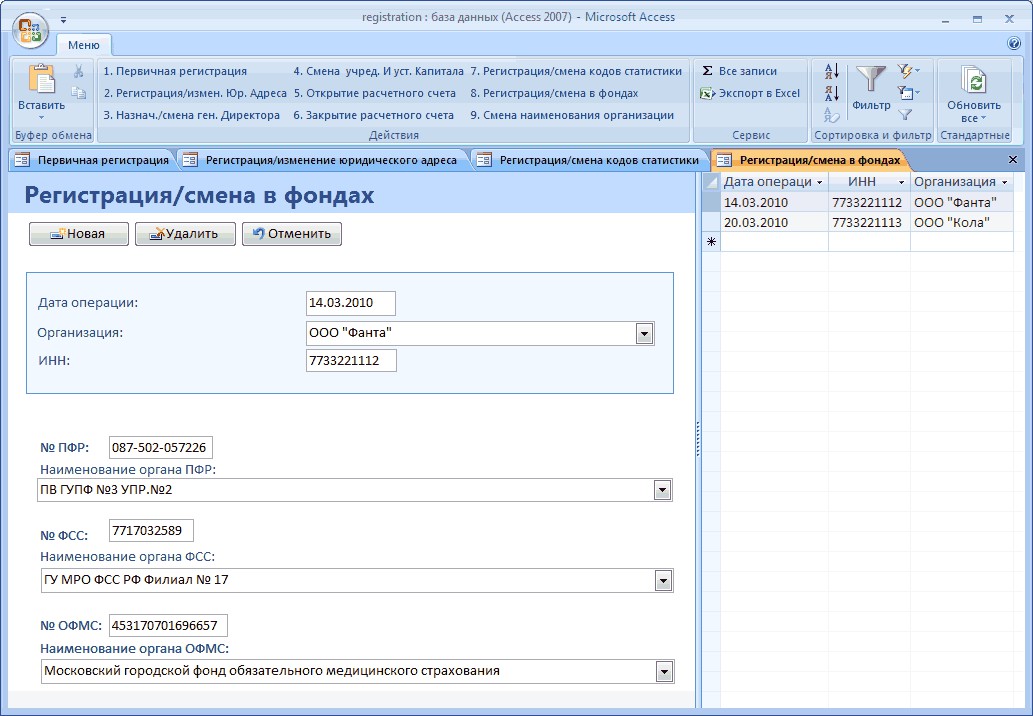Open the Вставить paste options arrow

(41, 118)
